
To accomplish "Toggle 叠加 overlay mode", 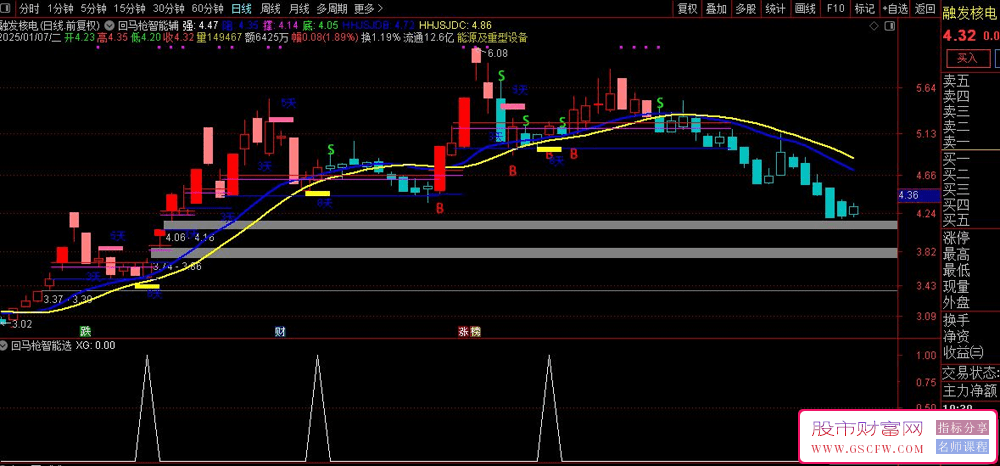I will pyautogui.click(x=716, y=8).
